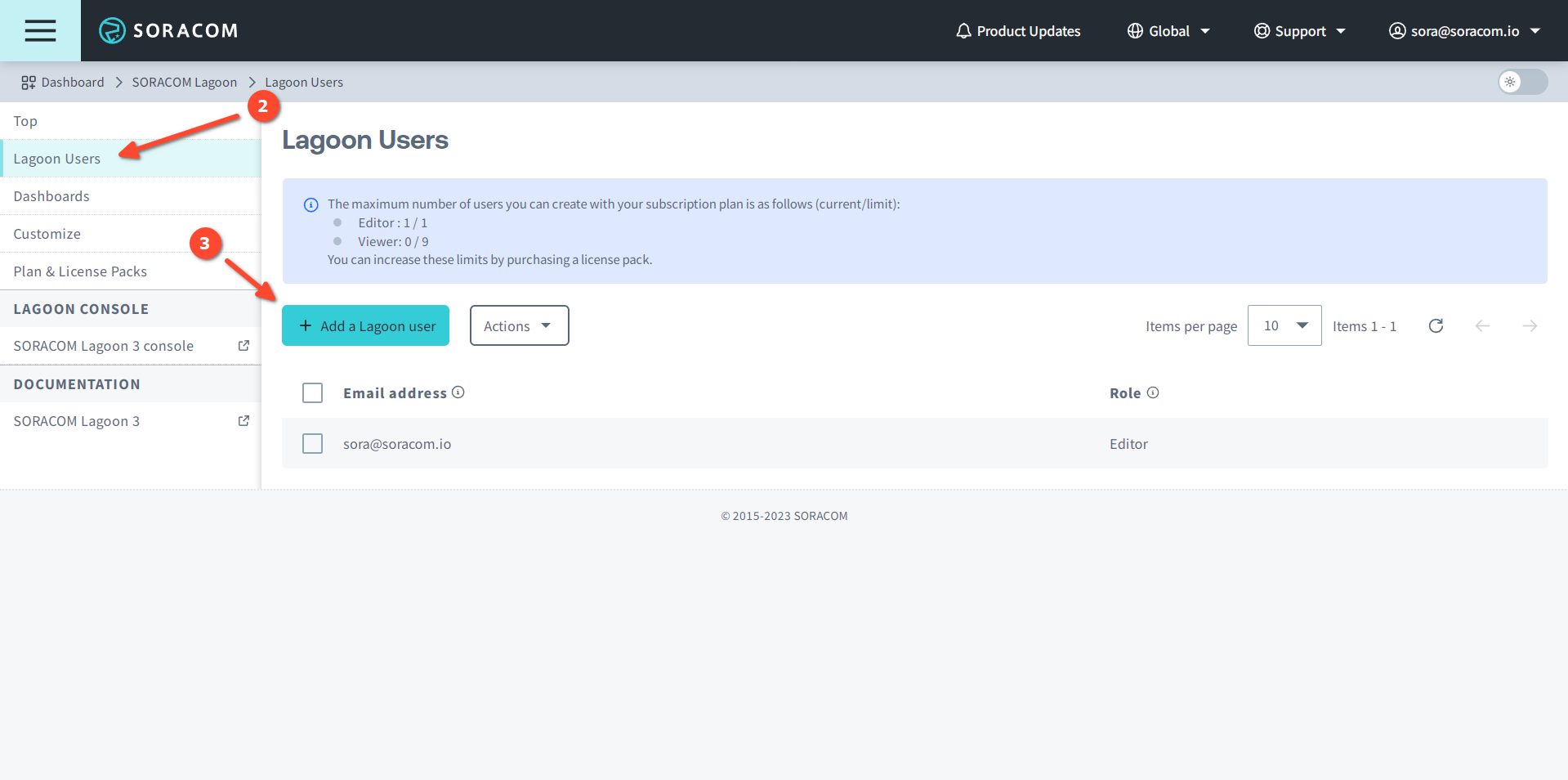Click Add a Lagoon user button
1568x780 pixels.
365,325
